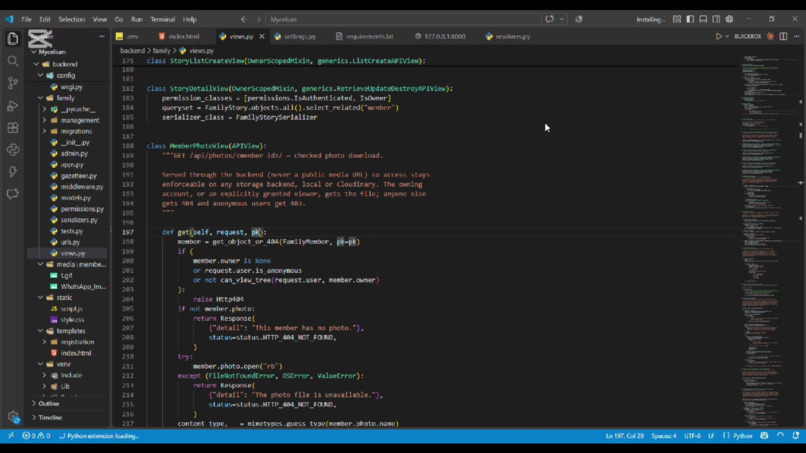Open models.py in the explorer
The width and height of the screenshot is (806, 453).
pos(76,198)
